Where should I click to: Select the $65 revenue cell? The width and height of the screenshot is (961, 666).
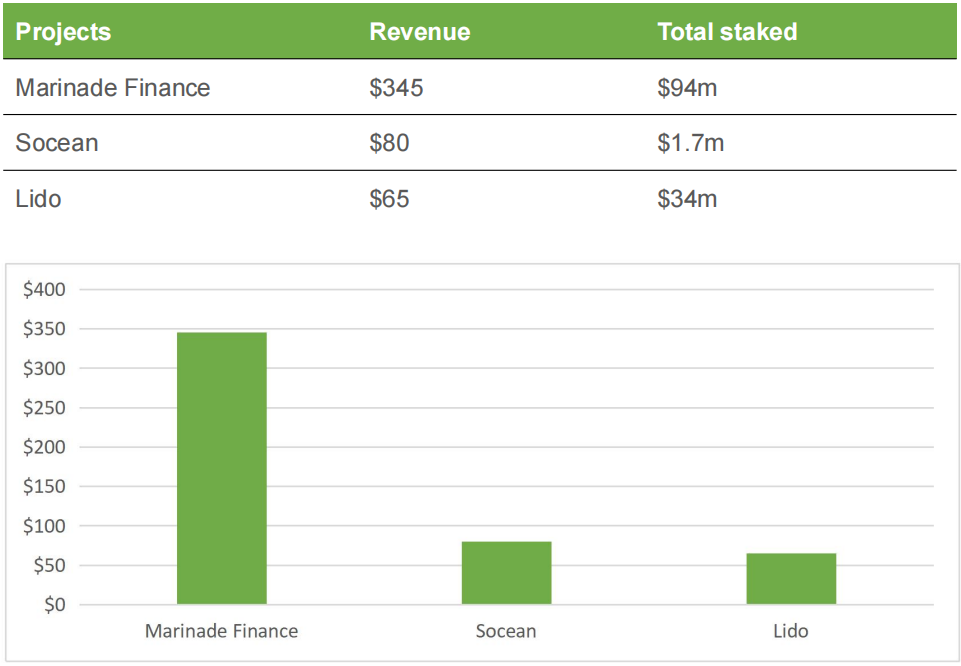[389, 199]
